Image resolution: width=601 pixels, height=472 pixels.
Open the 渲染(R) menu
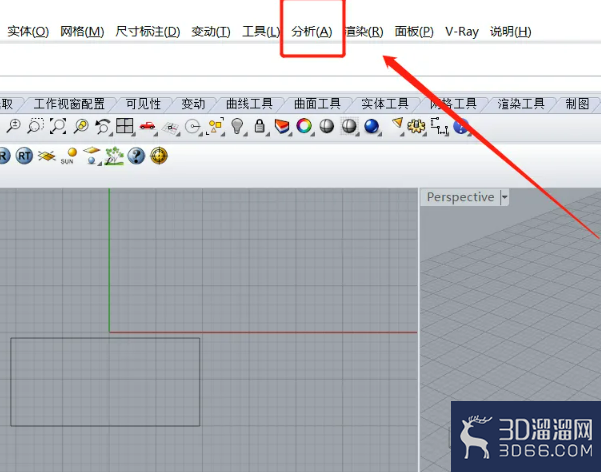(x=364, y=32)
